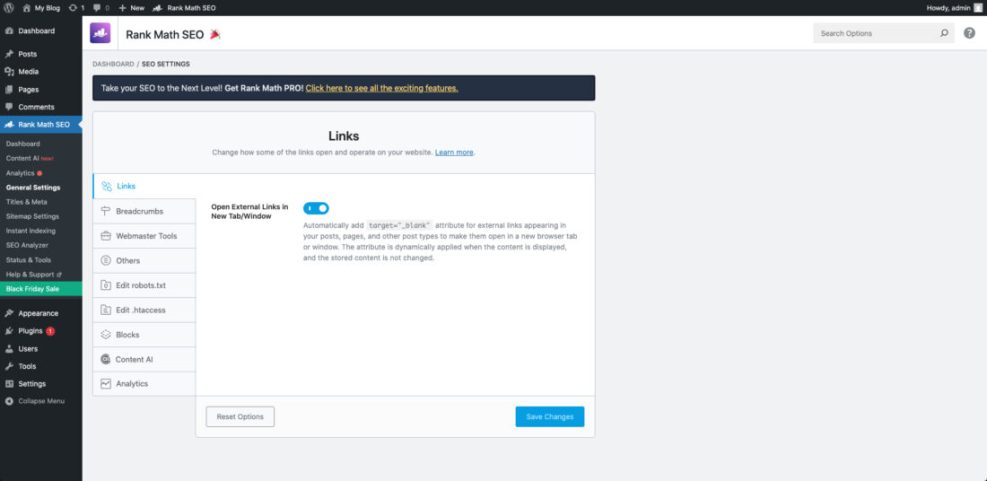Open Rank Math Dashboard submenu item
987x481 pixels.
[23, 144]
